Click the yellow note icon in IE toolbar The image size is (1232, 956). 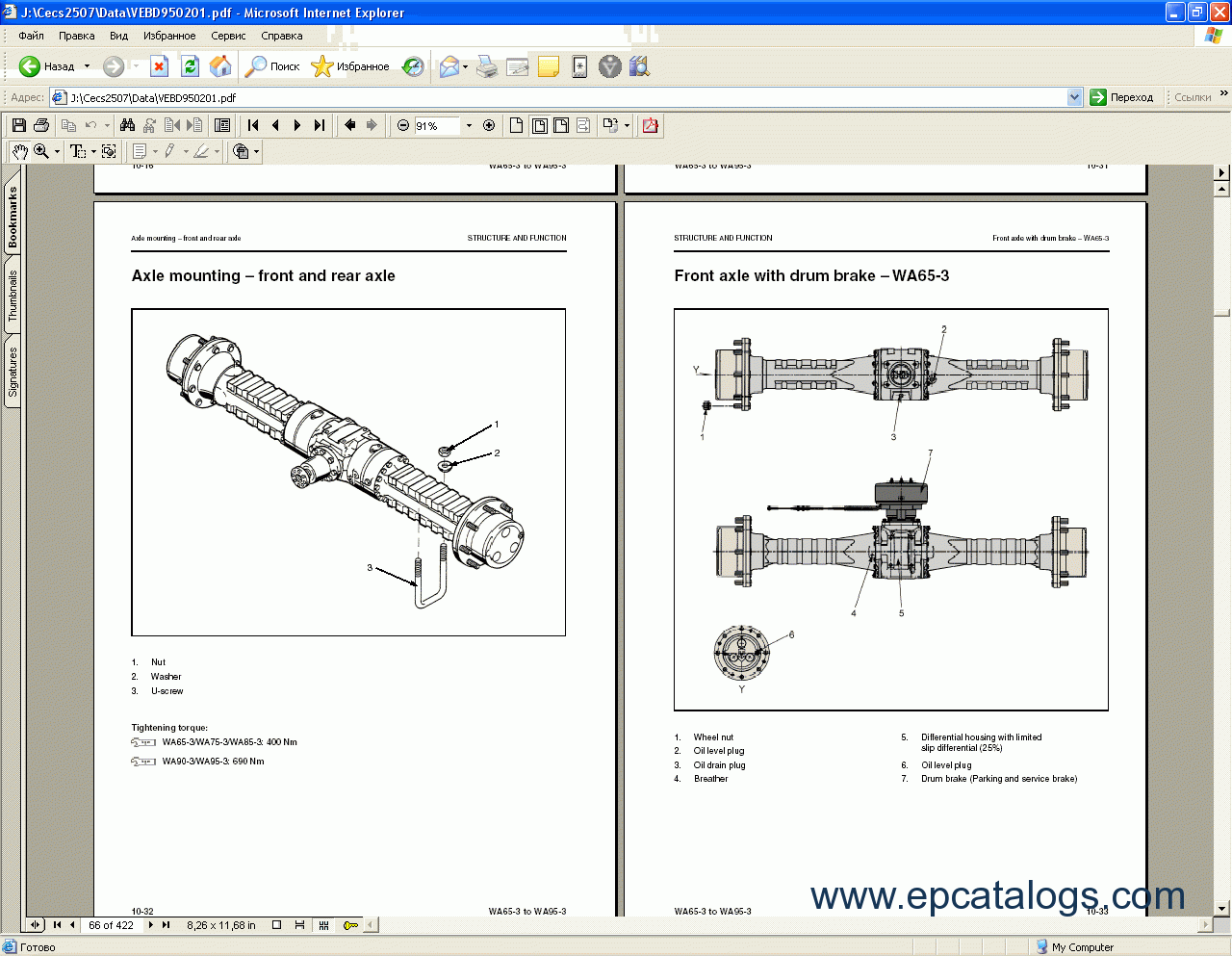(x=549, y=66)
